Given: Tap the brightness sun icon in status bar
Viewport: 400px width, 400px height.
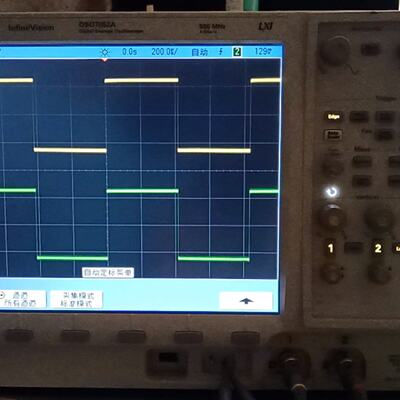Looking at the screenshot, I should (x=105, y=52).
